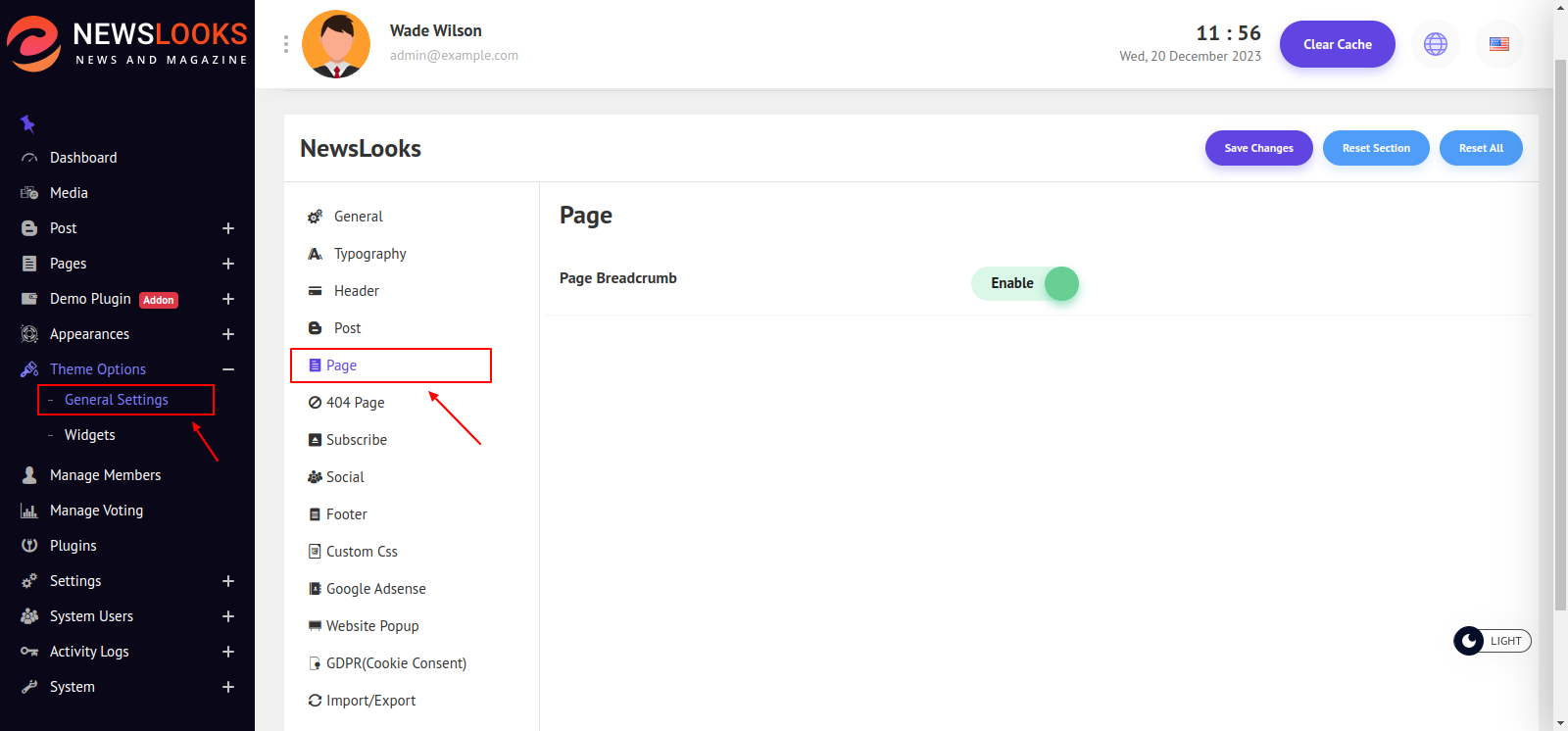Click the pin icon in sidebar

27,123
